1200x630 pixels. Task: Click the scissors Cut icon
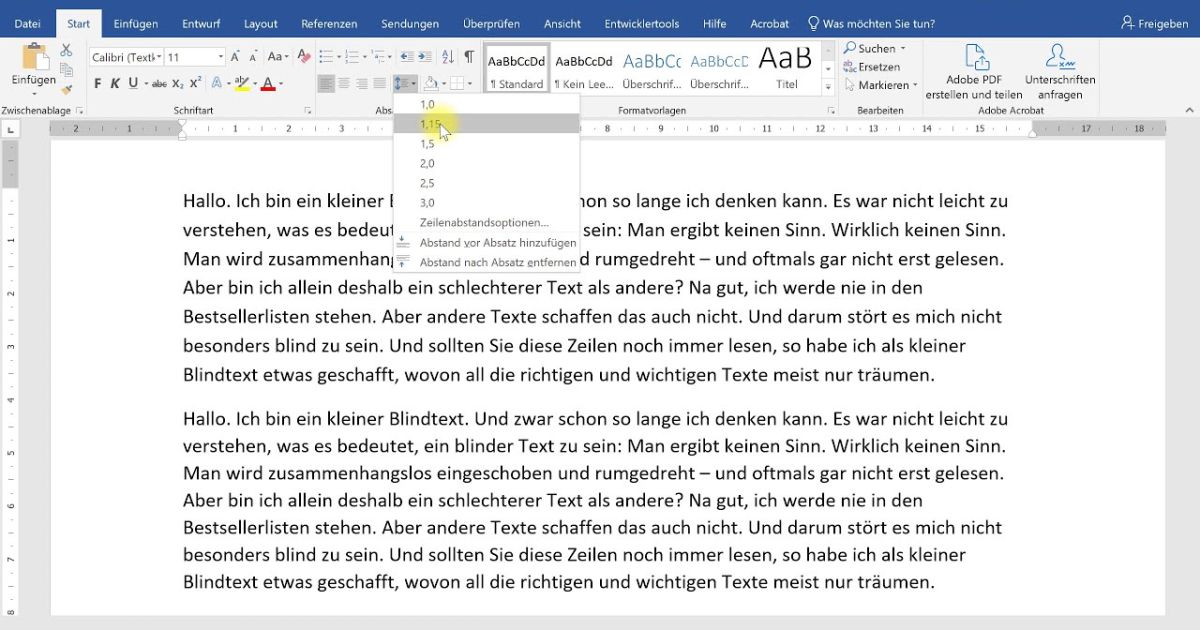pos(66,49)
